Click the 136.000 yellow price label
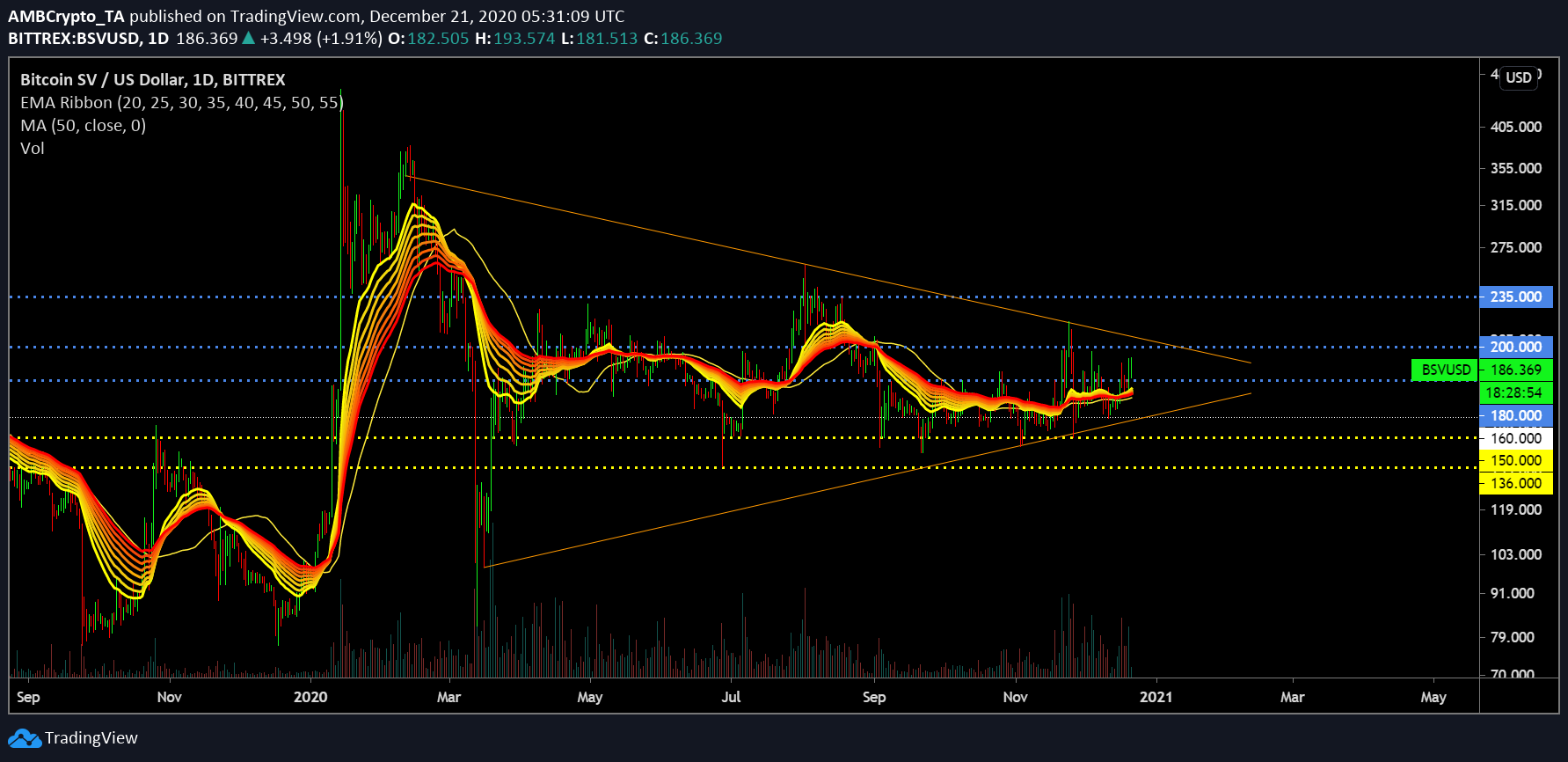The width and height of the screenshot is (1568, 762). 1516,483
